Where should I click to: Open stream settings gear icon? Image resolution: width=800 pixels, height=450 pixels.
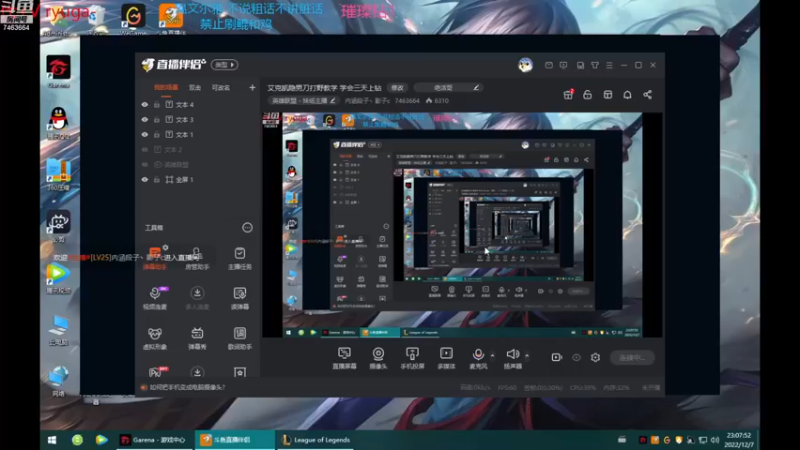pos(595,358)
